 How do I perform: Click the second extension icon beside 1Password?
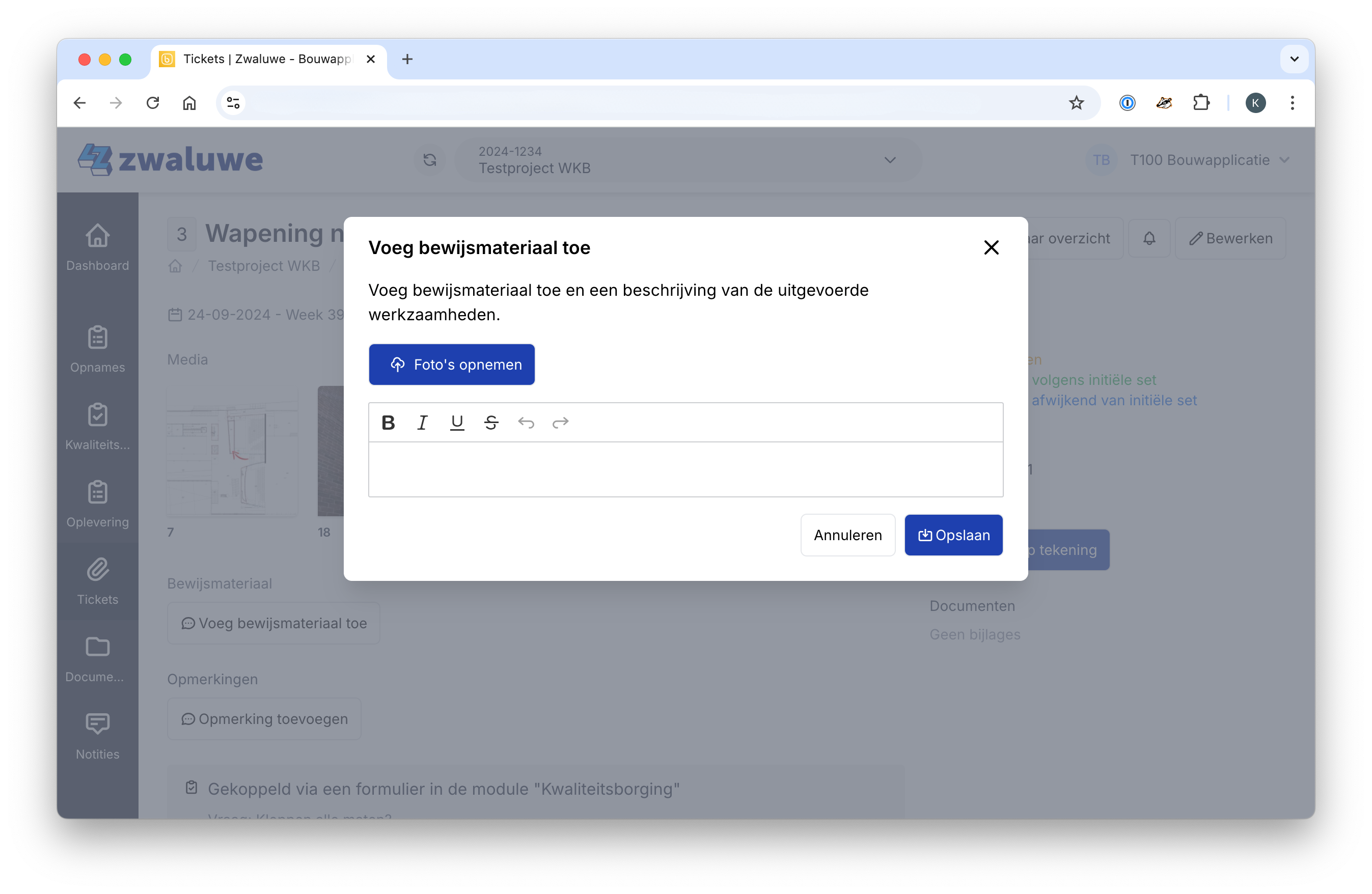(1164, 103)
